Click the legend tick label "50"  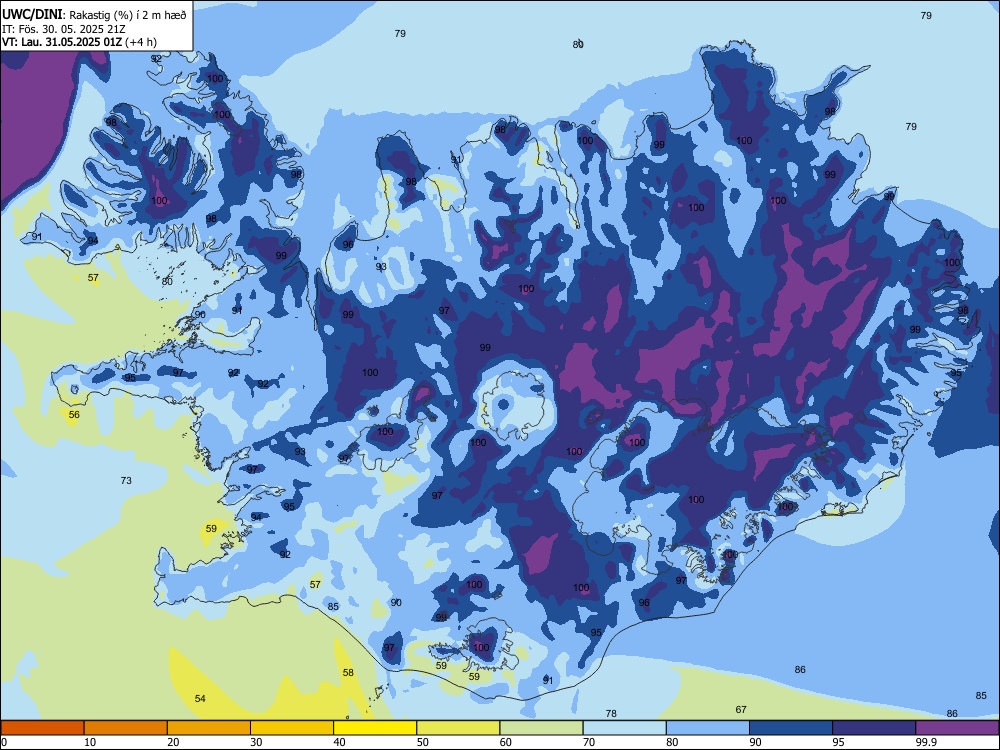(x=422, y=742)
